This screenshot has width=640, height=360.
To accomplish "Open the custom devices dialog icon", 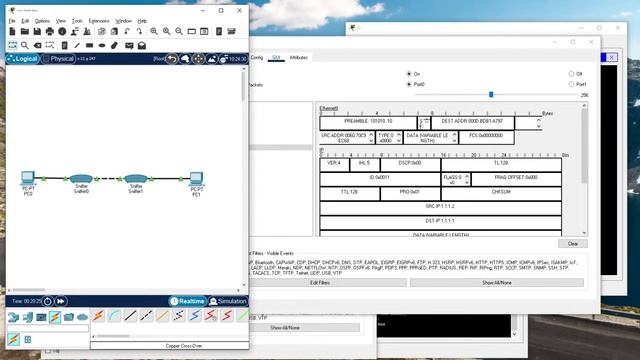I will point(231,31).
